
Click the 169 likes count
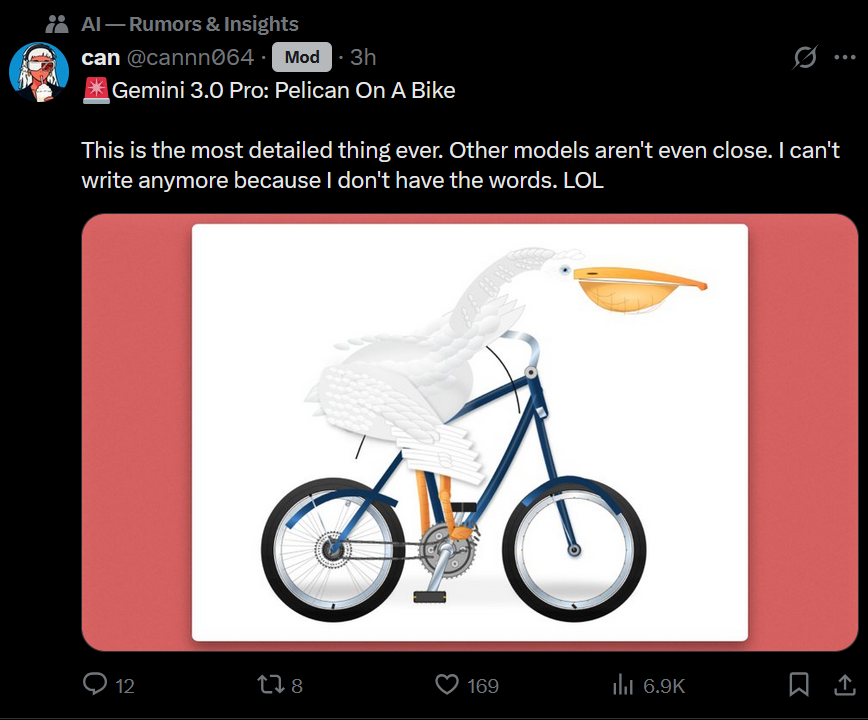[x=483, y=686]
